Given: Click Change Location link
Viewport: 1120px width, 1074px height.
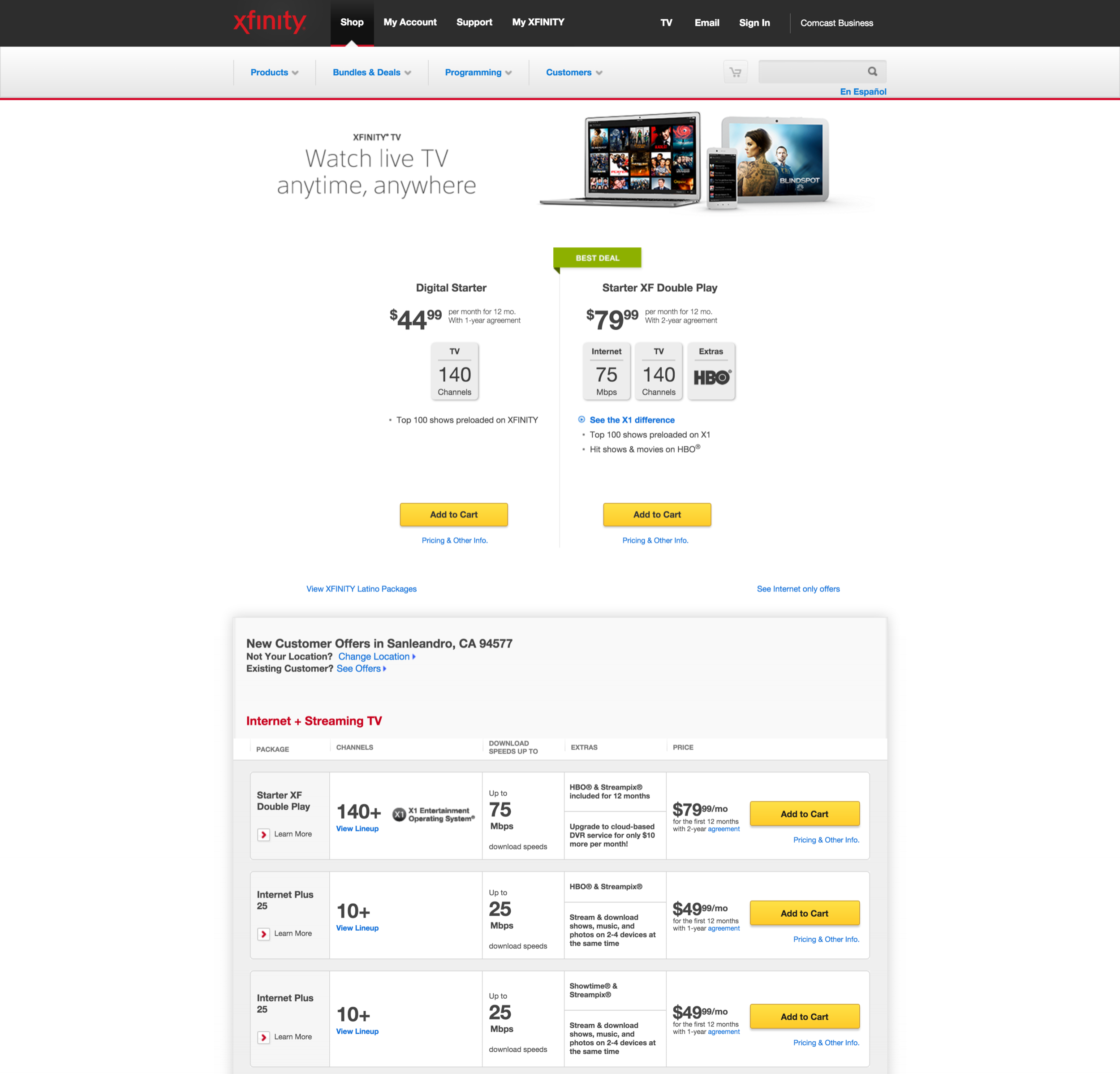Looking at the screenshot, I should 377,657.
